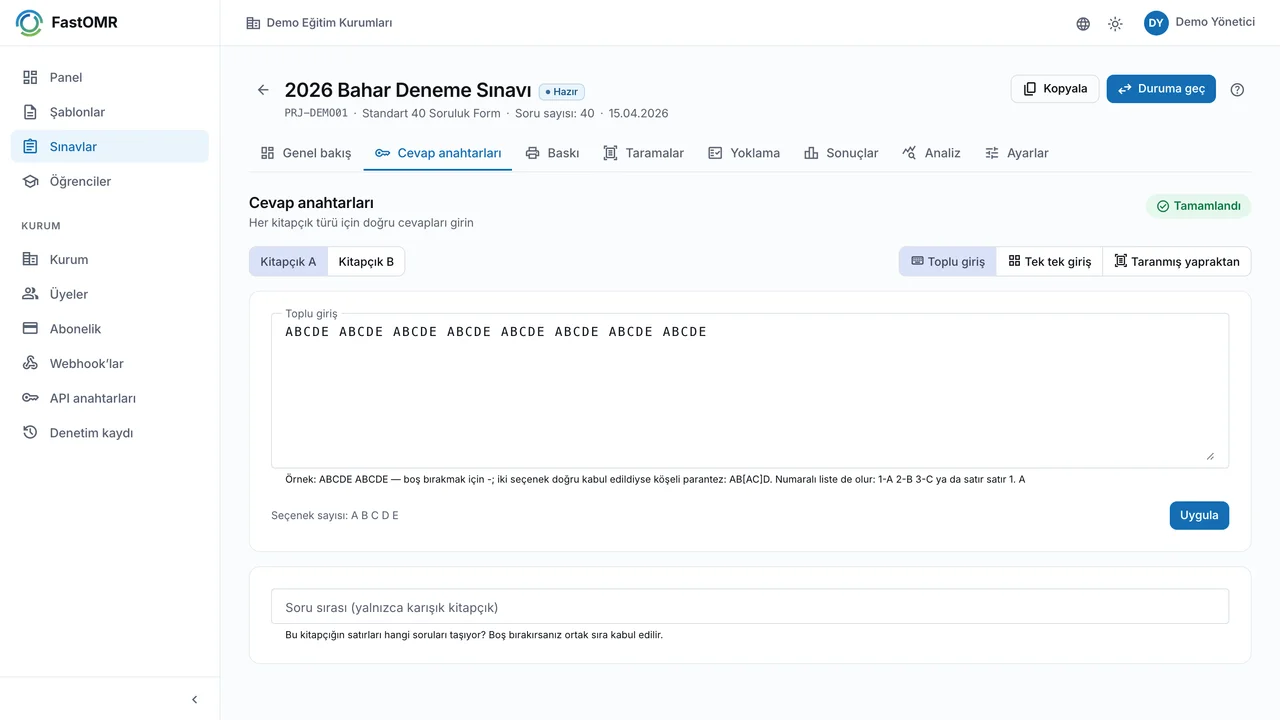Open the Demo Yönetici user menu
1280x720 pixels.
click(x=1199, y=22)
